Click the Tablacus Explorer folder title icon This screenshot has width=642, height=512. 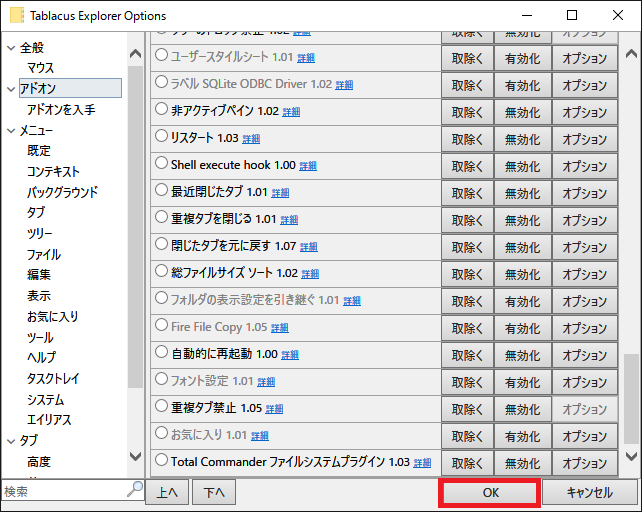(17, 16)
